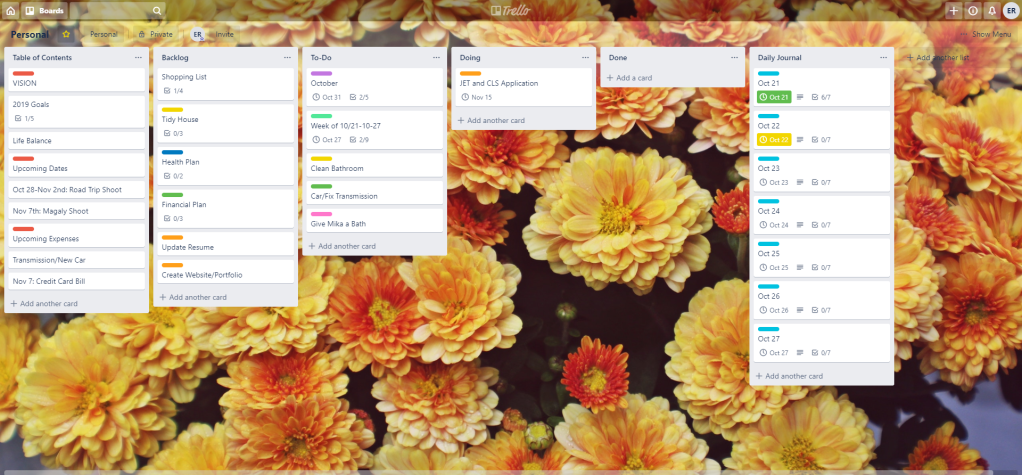This screenshot has width=1022, height=475.
Task: Click the Trello logo in header center
Action: [x=511, y=10]
